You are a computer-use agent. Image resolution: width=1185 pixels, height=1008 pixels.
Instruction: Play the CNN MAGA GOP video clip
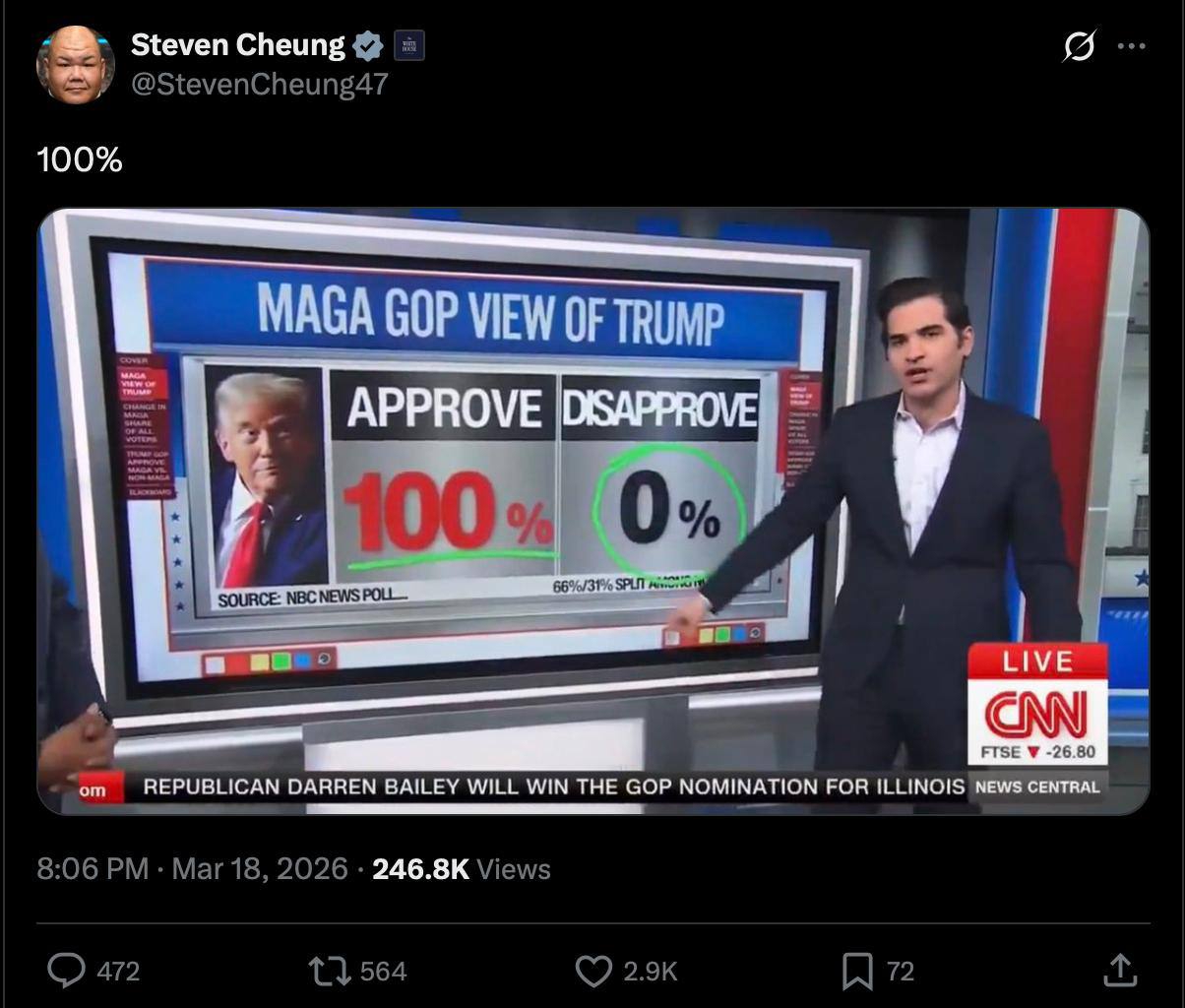593,511
